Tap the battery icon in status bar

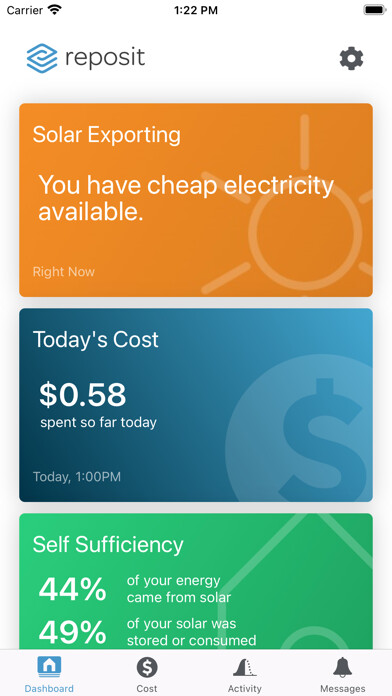pos(375,10)
